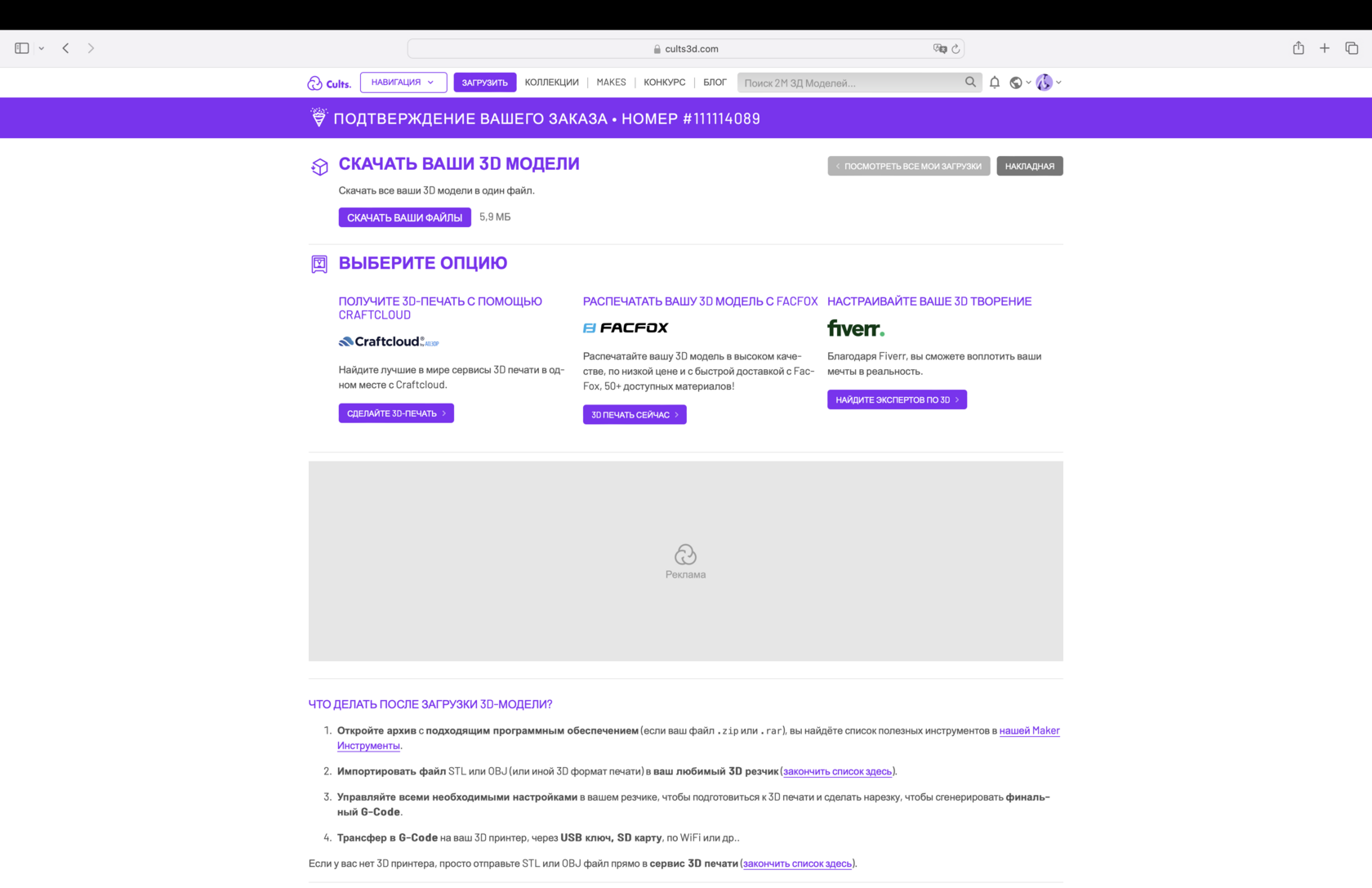Viewport: 1372px width, 888px height.
Task: Open notifications bell icon
Action: coord(995,83)
